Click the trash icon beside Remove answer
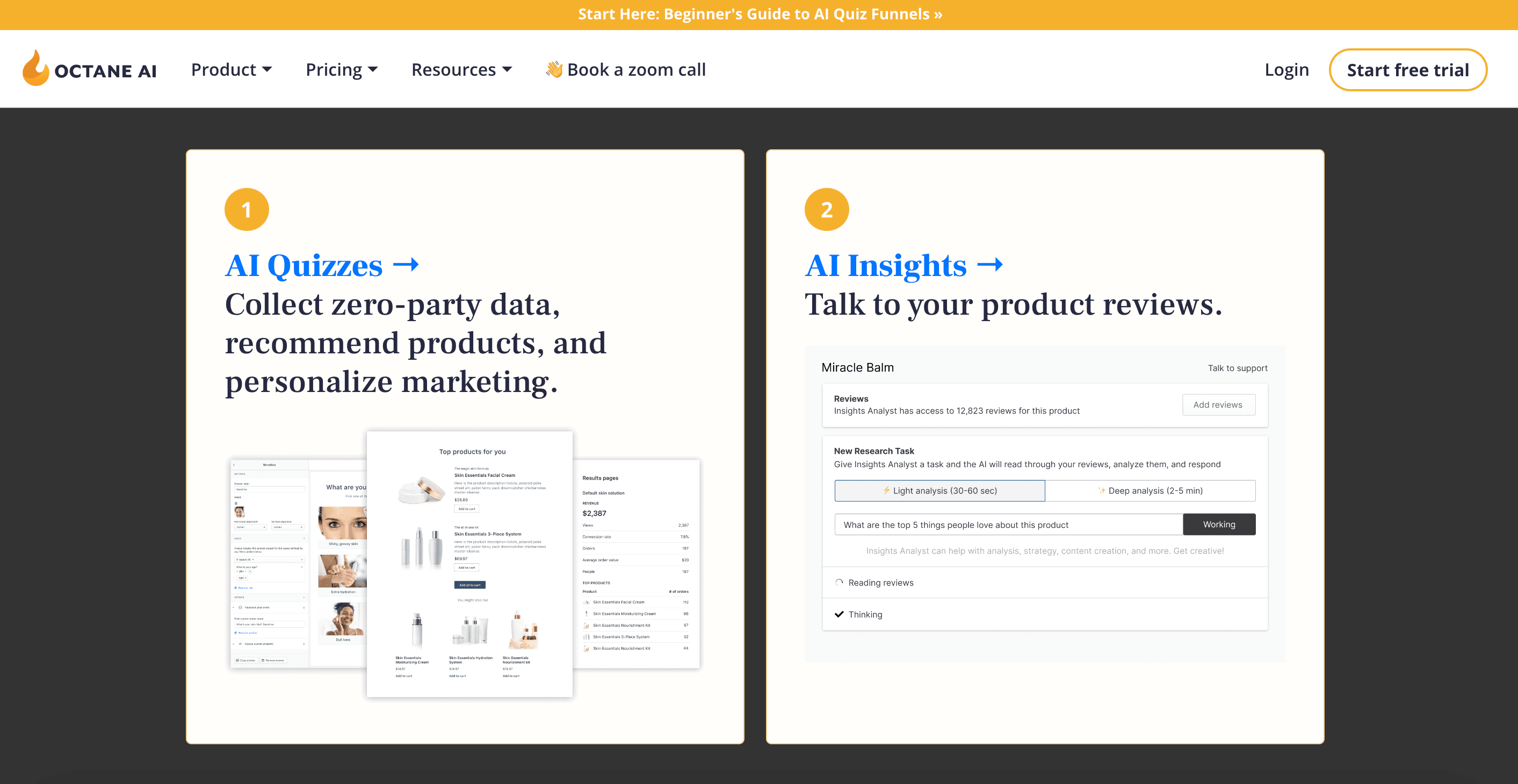Viewport: 1518px width, 784px height. [x=263, y=660]
